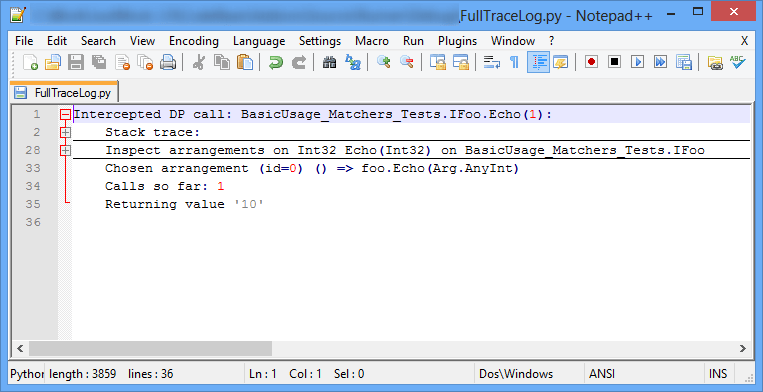Image resolution: width=763 pixels, height=392 pixels.
Task: Undo the last action
Action: click(x=276, y=62)
